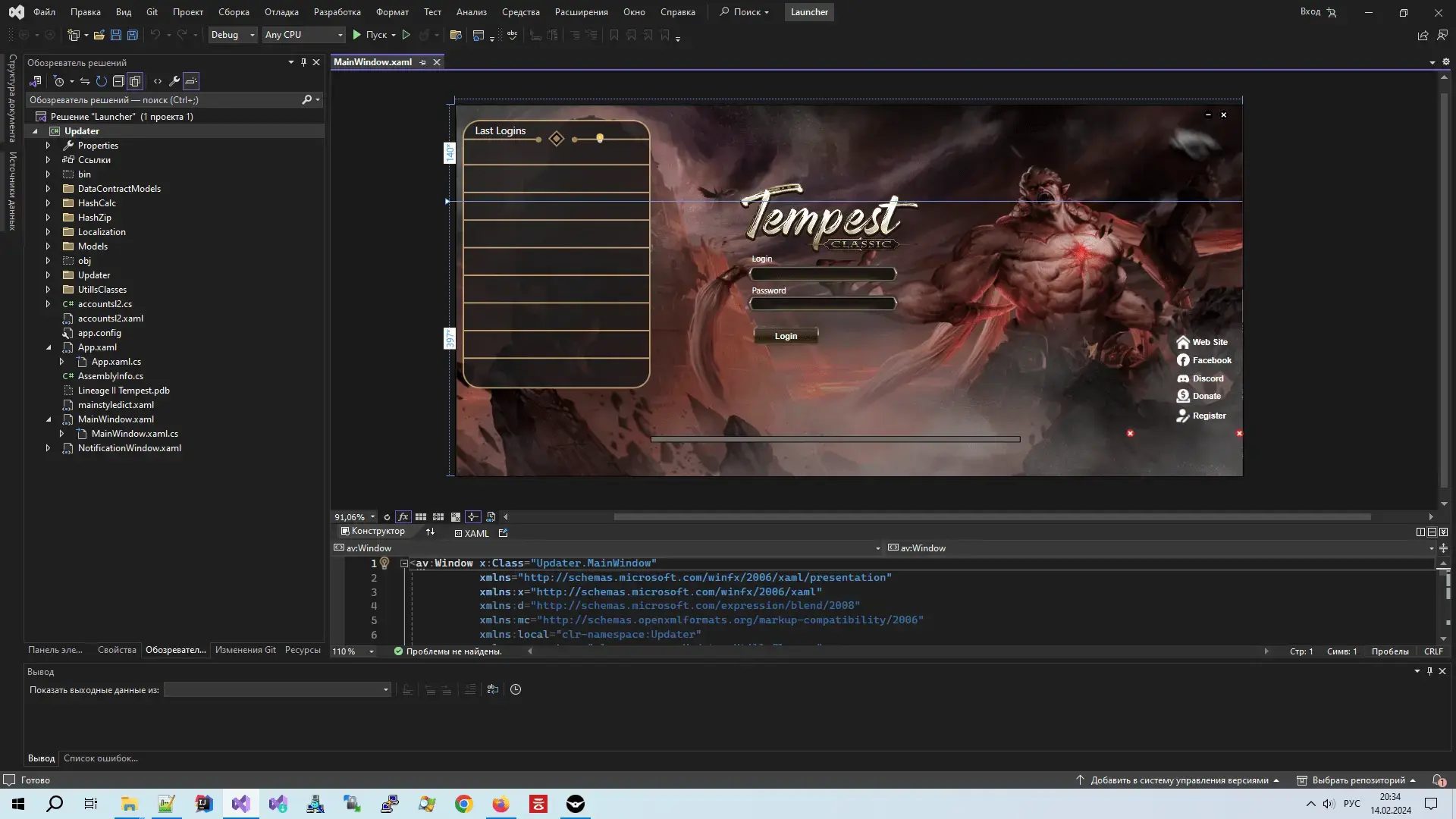This screenshot has height=819, width=1456.
Task: Swap the Designer and XAML panes
Action: coord(431,532)
